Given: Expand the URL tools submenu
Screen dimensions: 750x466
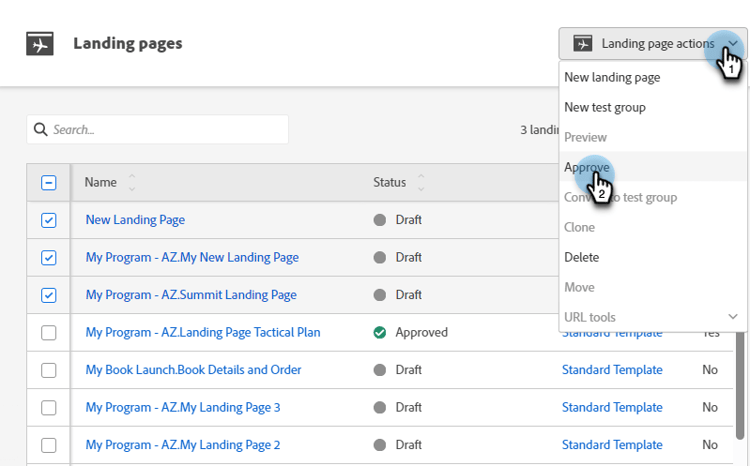Looking at the screenshot, I should 733,317.
